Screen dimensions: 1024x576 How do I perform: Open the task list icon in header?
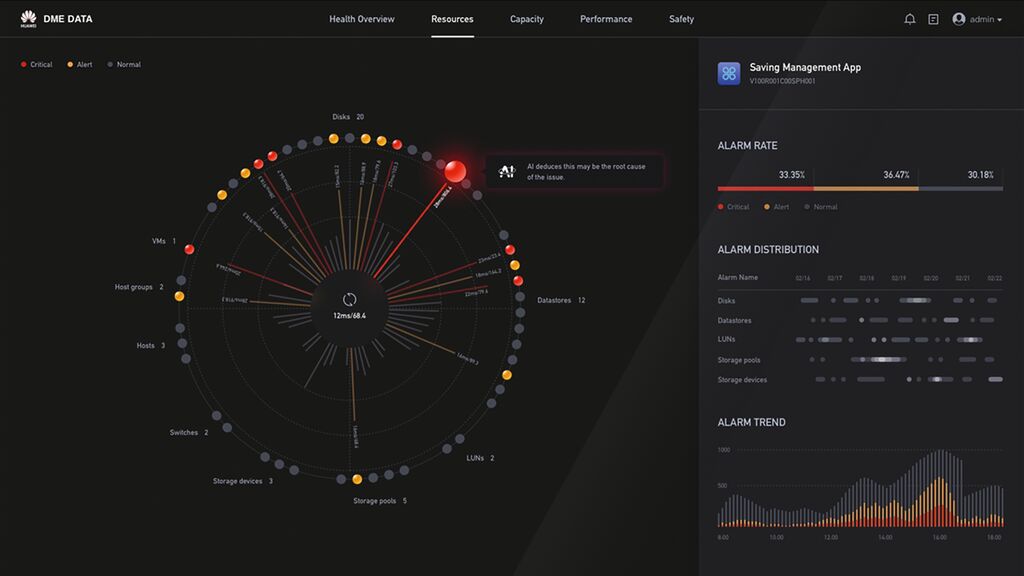point(933,19)
